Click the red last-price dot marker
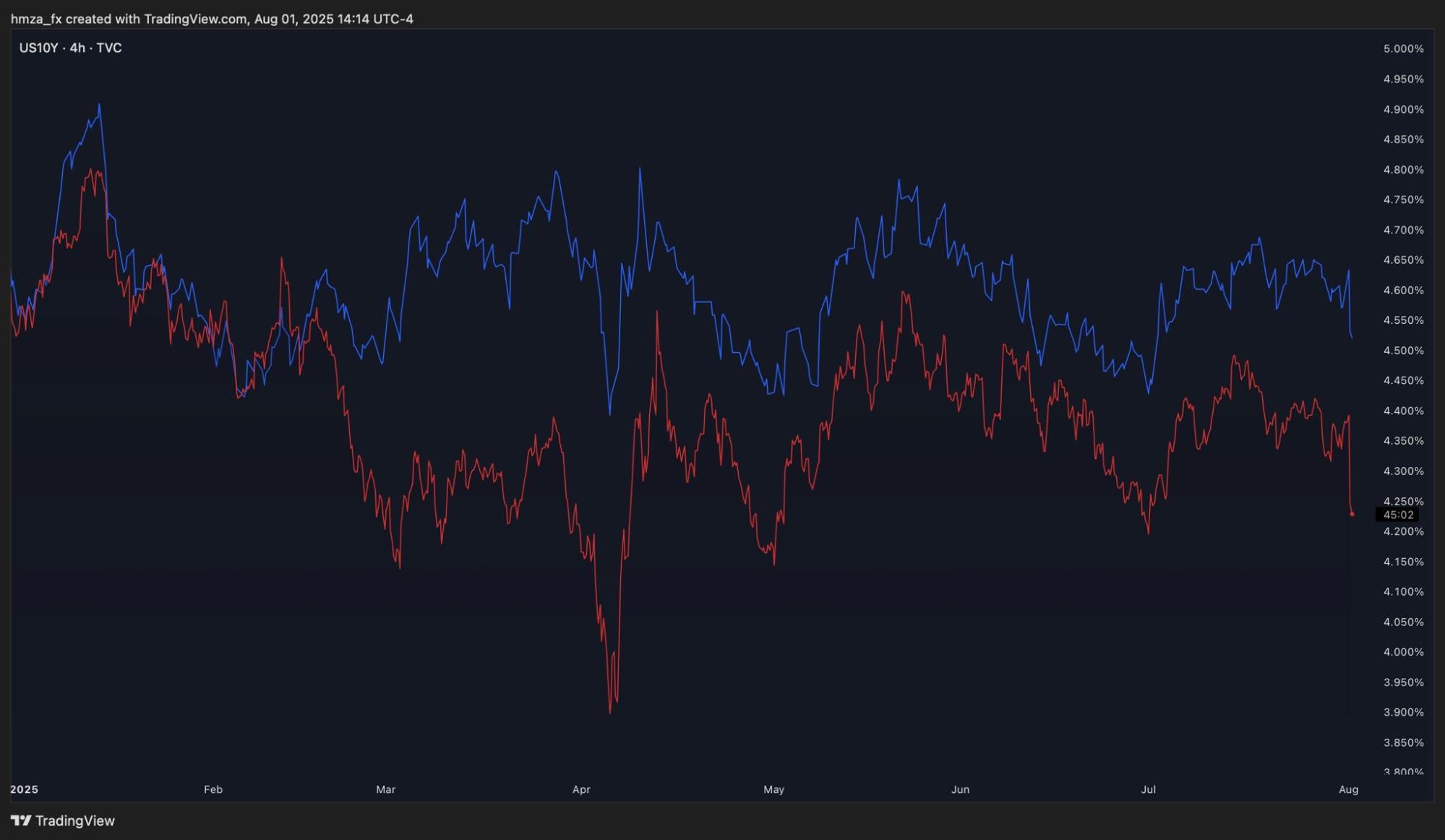This screenshot has height=840, width=1445. click(x=1352, y=515)
